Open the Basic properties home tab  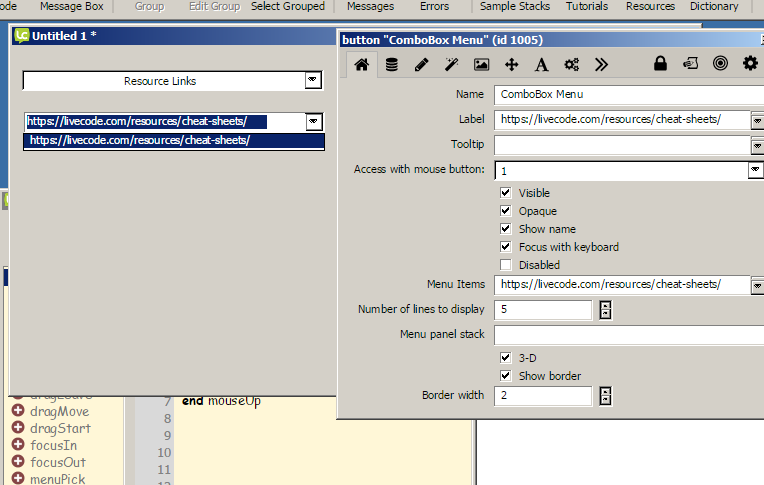[x=362, y=65]
